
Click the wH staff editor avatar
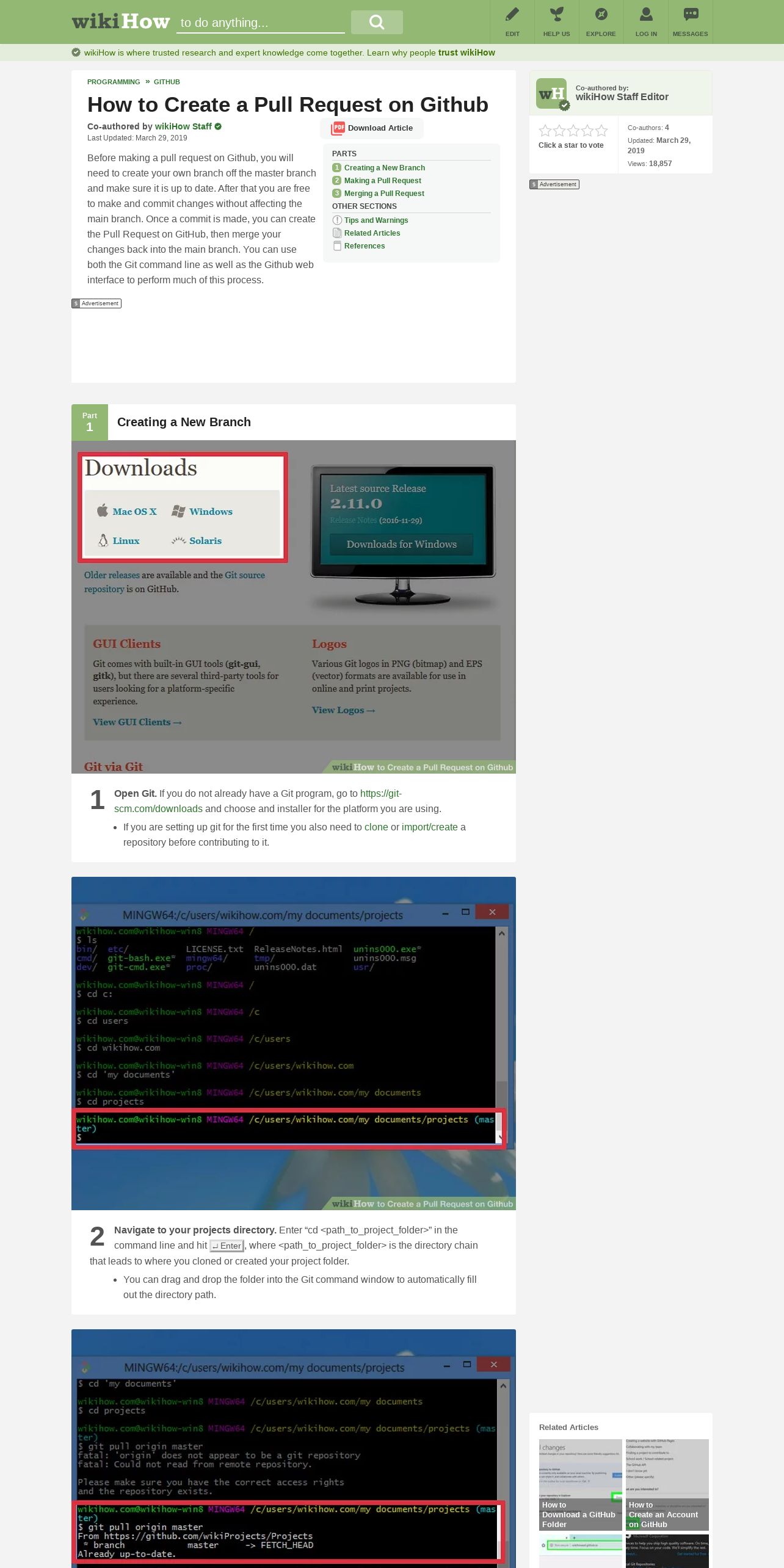point(551,93)
